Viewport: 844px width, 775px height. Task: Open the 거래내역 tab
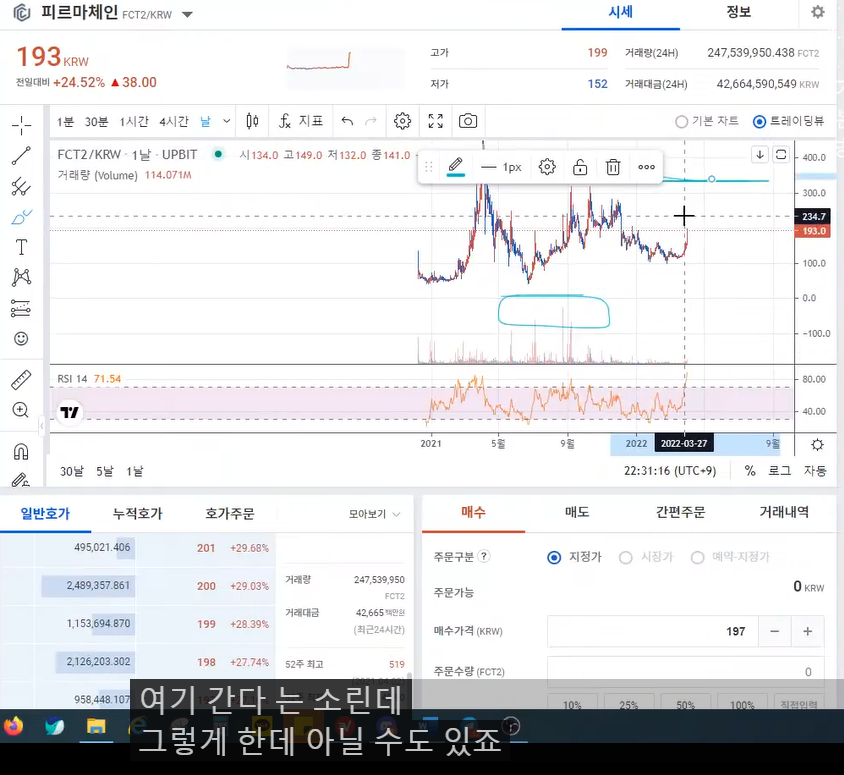click(784, 512)
